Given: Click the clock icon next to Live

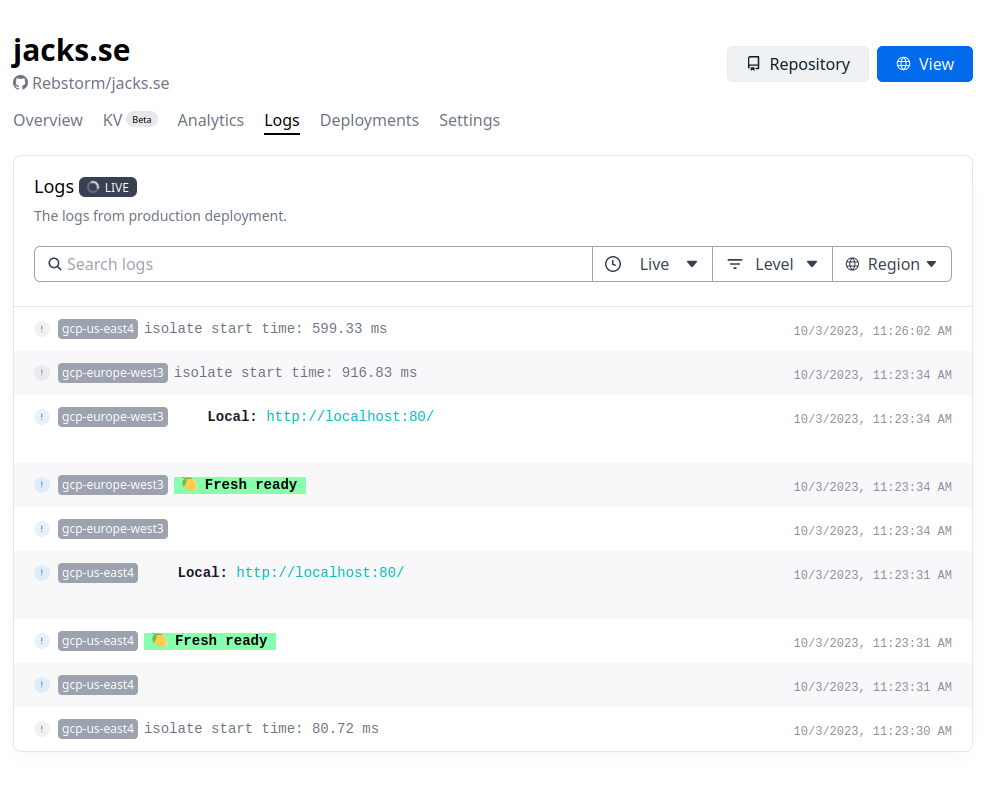Looking at the screenshot, I should tap(613, 264).
